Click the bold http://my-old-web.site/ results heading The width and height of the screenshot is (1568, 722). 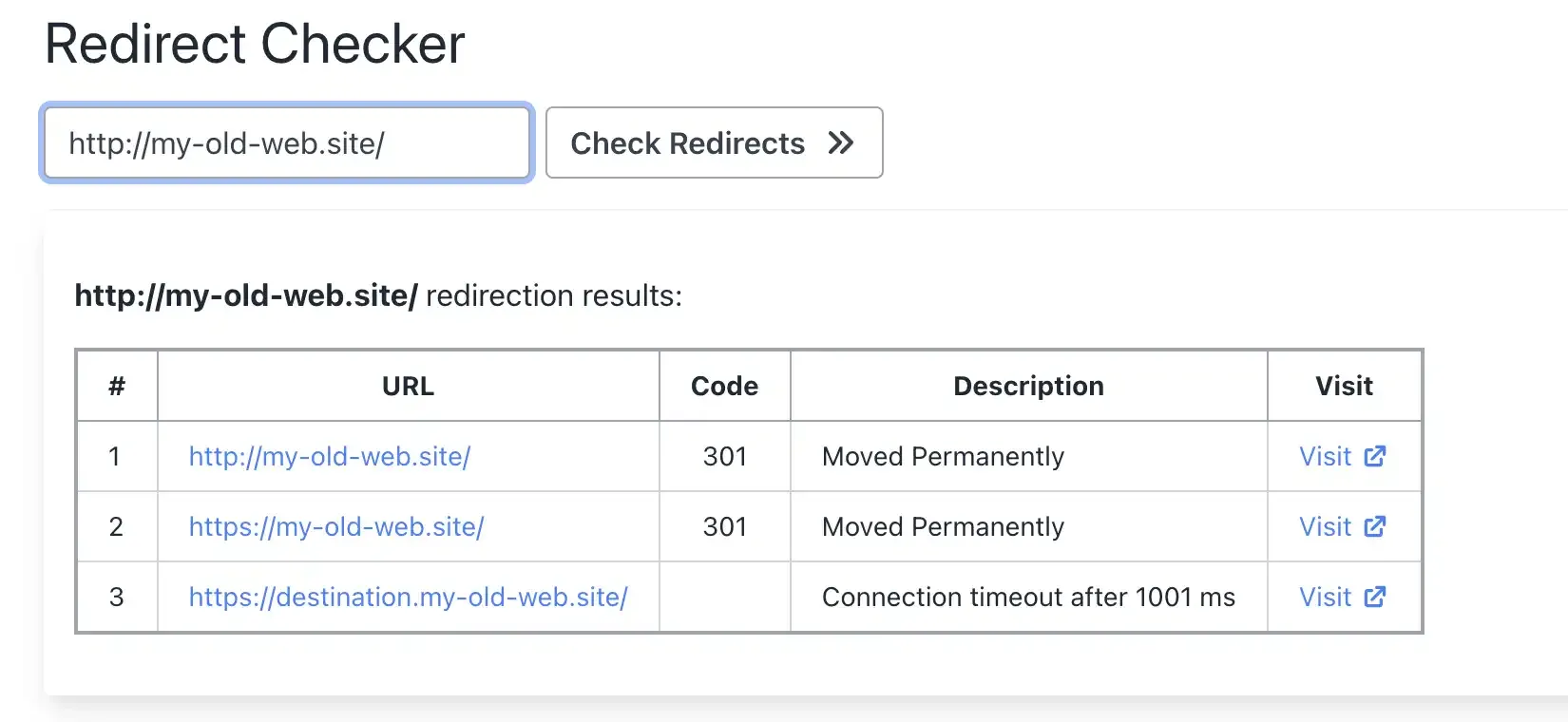point(245,295)
